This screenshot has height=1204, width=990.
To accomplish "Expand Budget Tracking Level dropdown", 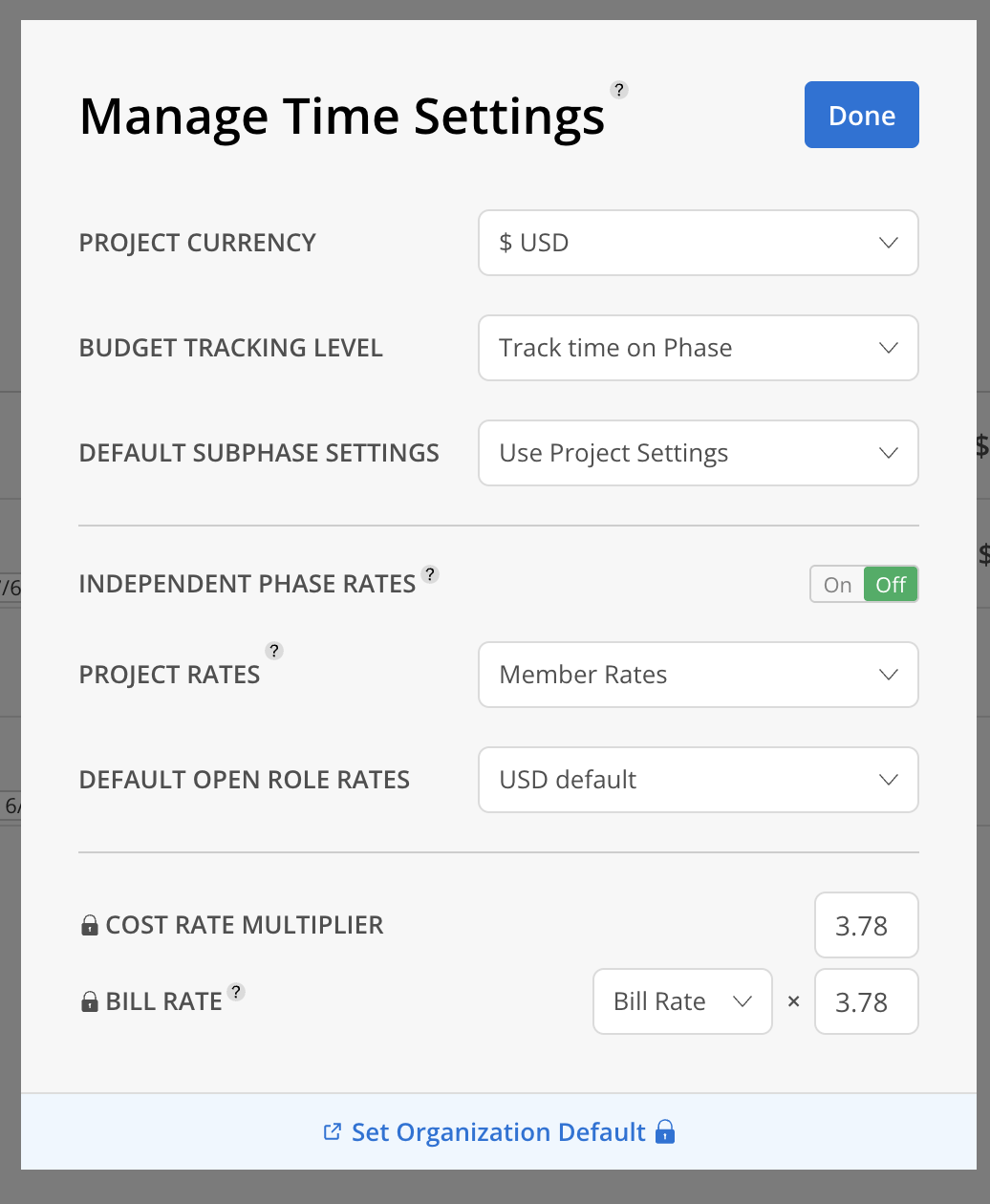I will 699,348.
